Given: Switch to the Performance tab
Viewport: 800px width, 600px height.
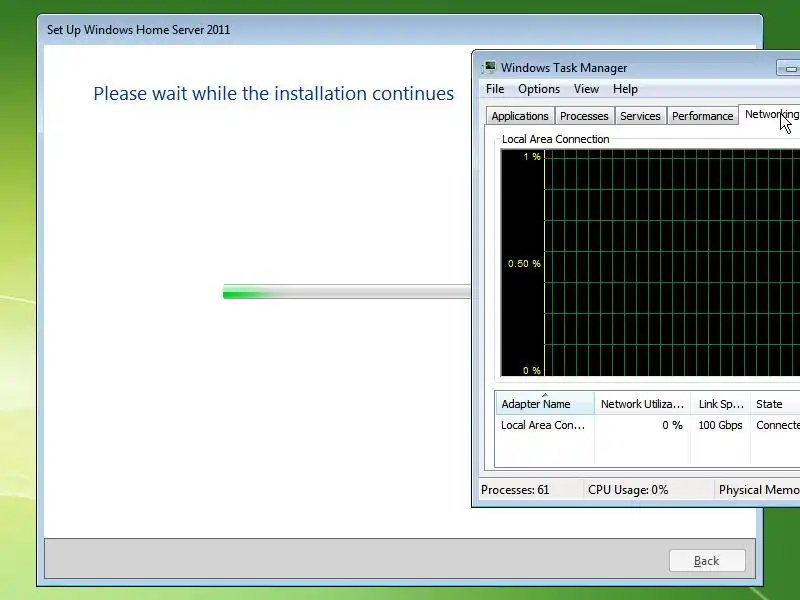Looking at the screenshot, I should click(x=703, y=116).
